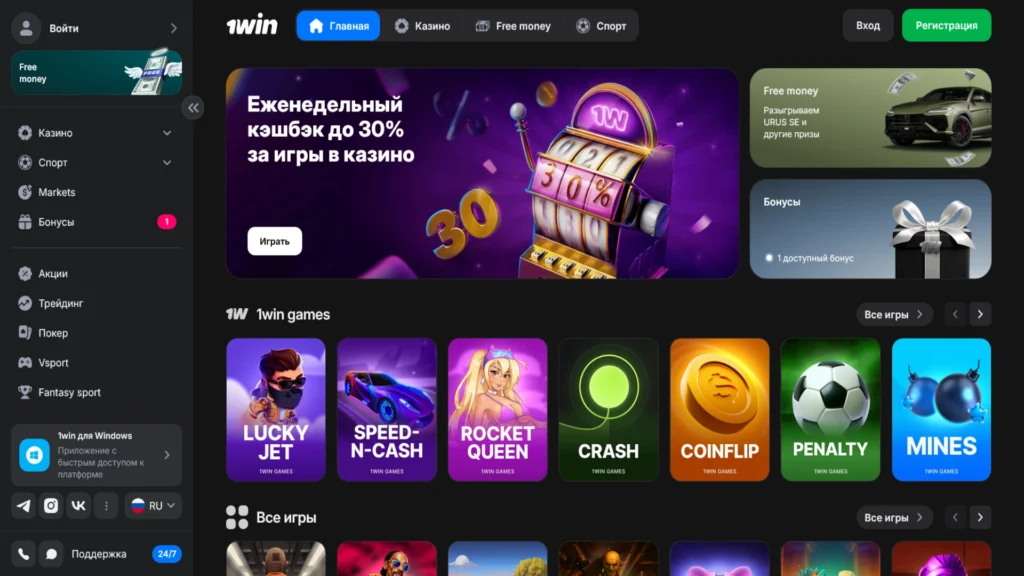Open the Instagram social icon

coord(51,505)
